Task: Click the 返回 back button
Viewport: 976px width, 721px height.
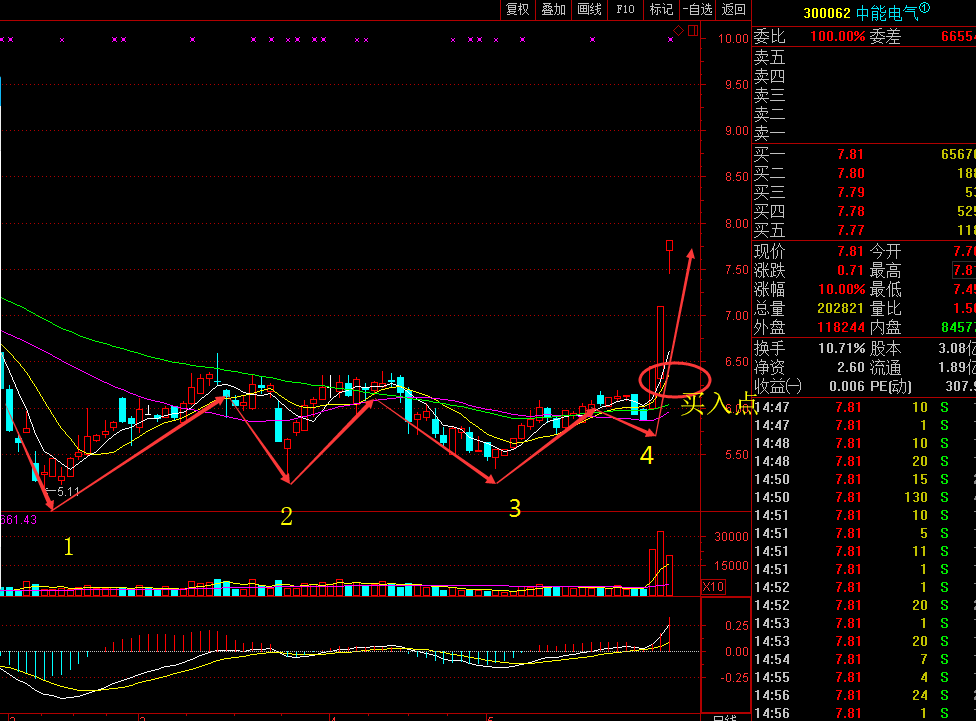Action: pos(733,9)
